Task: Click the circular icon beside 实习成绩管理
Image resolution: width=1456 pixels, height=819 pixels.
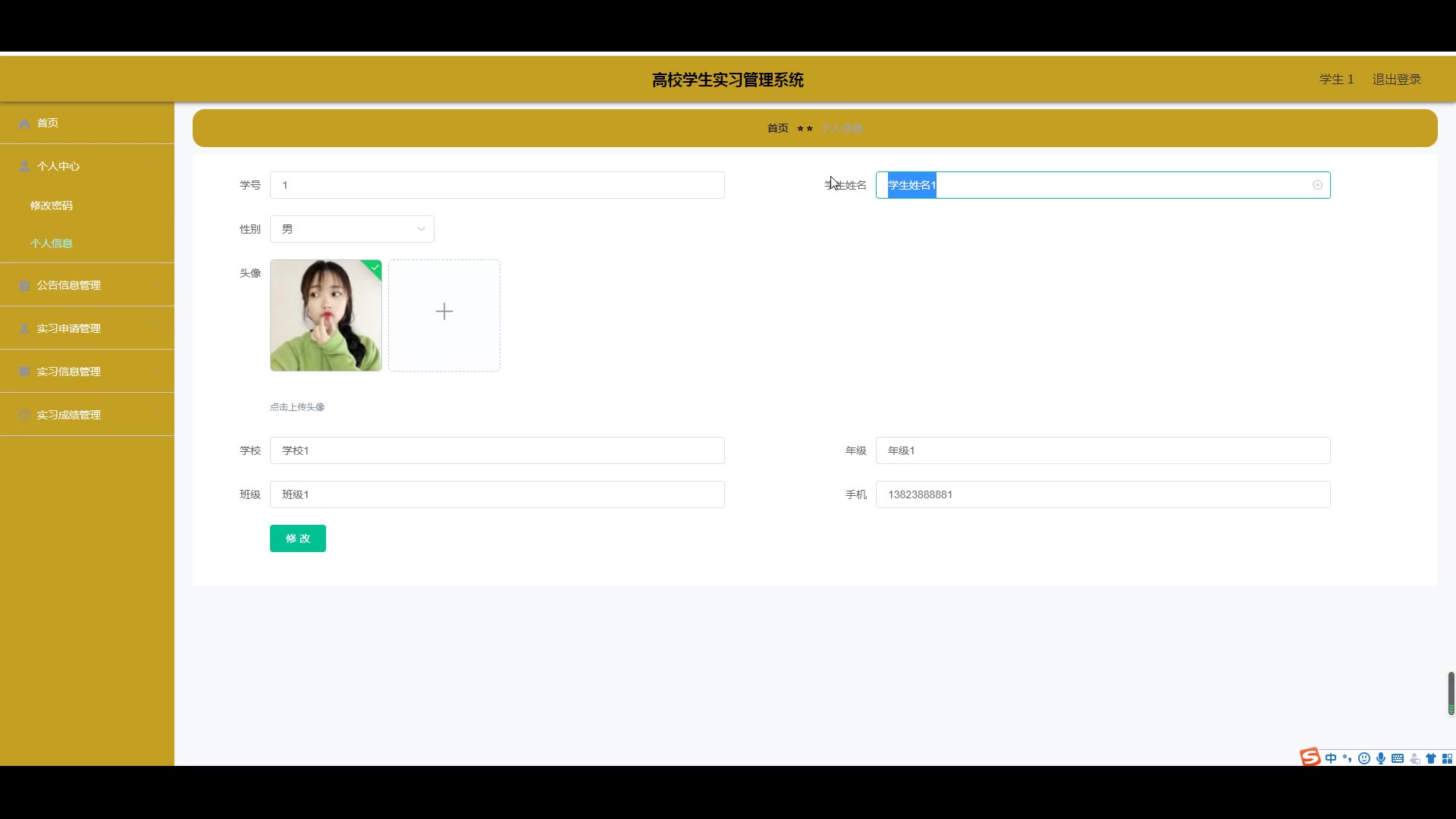Action: [24, 415]
